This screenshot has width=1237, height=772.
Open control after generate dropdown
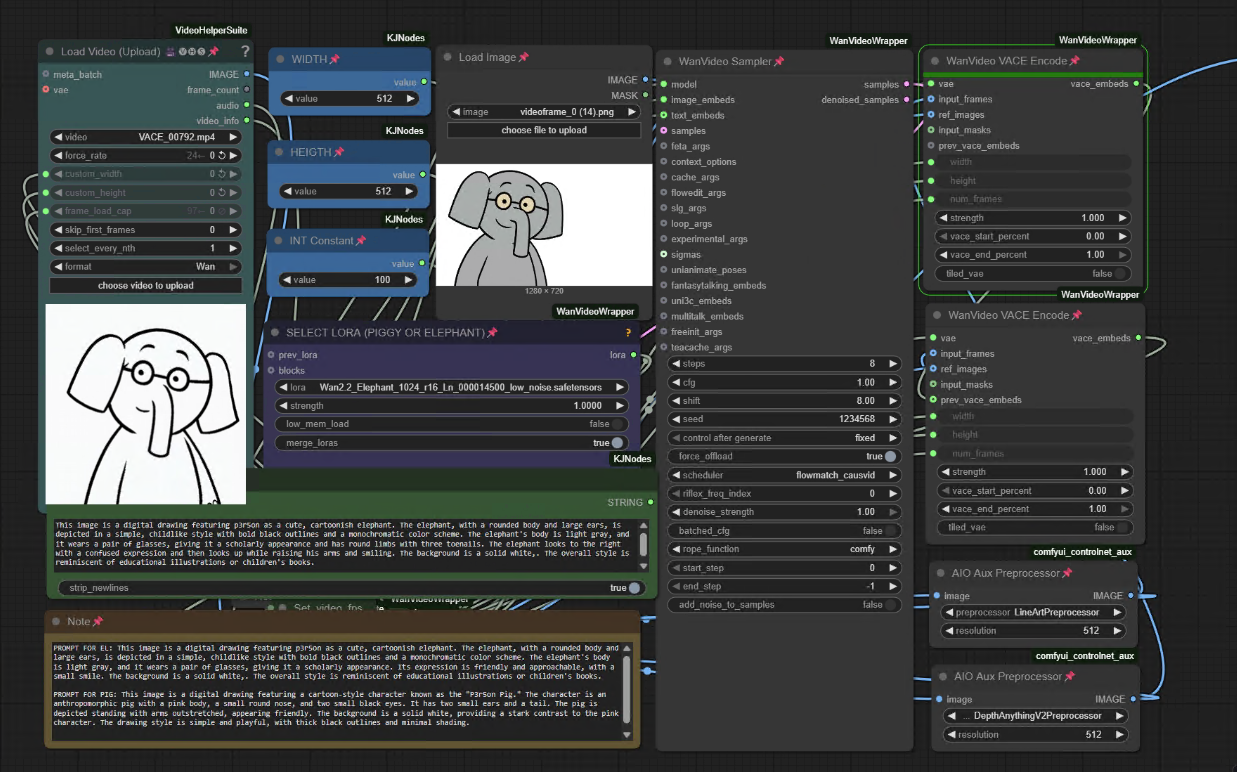tap(784, 438)
